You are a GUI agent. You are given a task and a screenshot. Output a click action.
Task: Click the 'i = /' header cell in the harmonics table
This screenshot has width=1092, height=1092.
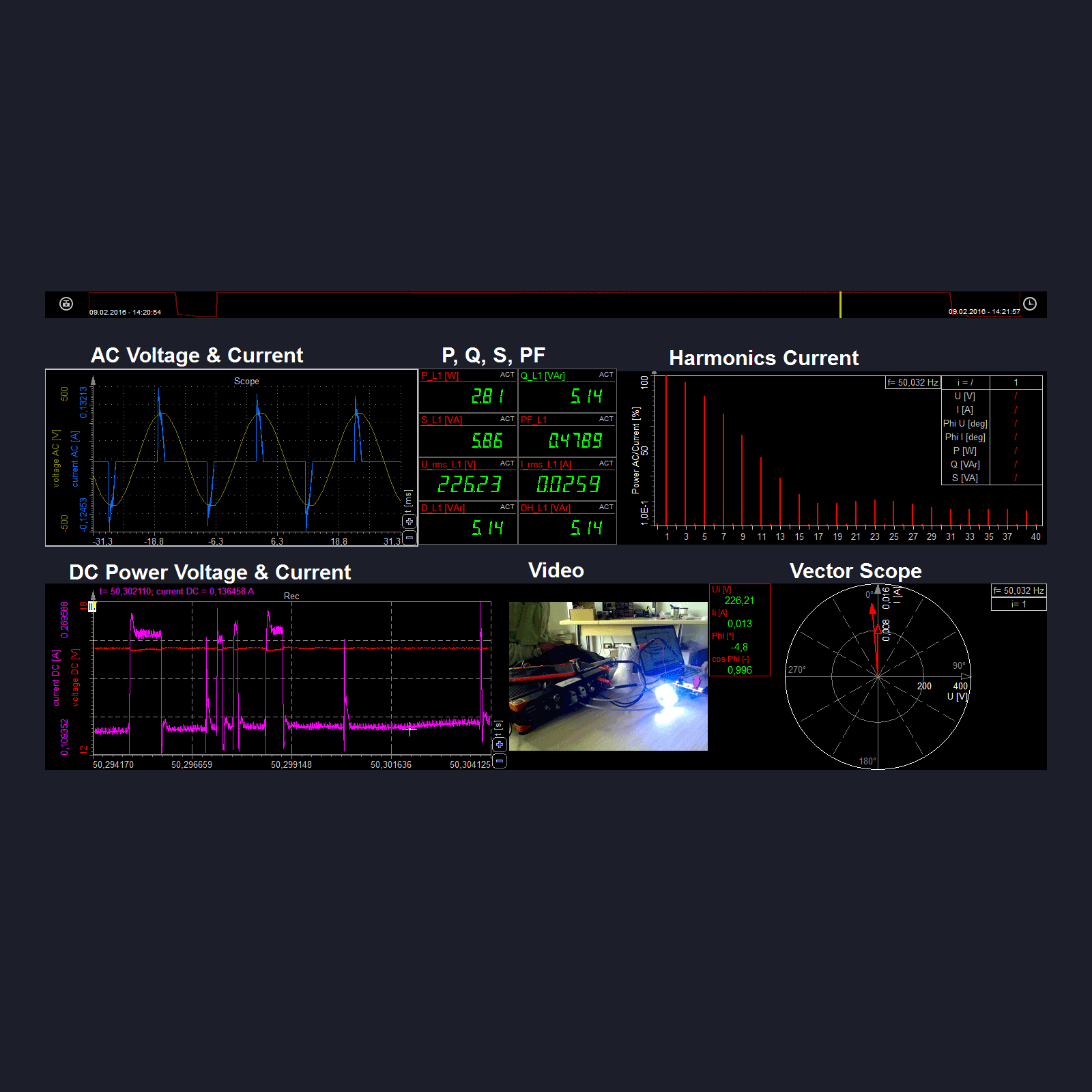tap(965, 383)
